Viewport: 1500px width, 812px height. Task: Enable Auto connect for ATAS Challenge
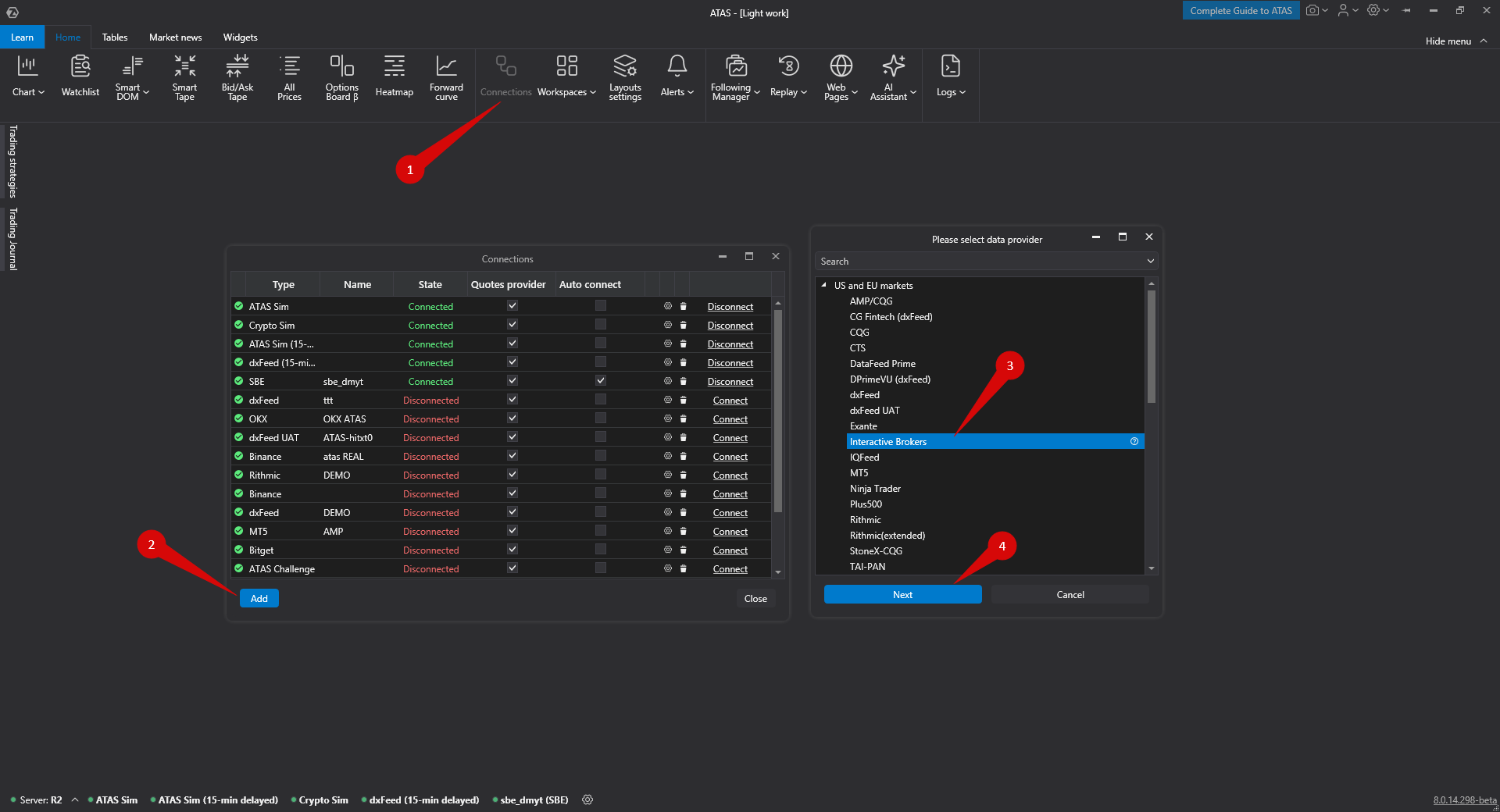(x=601, y=568)
